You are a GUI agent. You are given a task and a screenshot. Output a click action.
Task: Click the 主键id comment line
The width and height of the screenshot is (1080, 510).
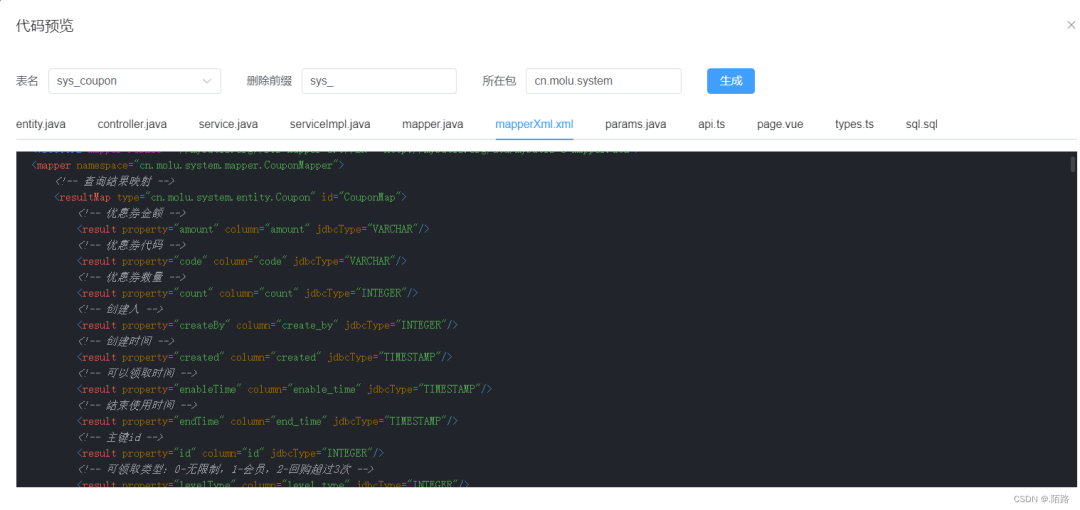(x=121, y=437)
